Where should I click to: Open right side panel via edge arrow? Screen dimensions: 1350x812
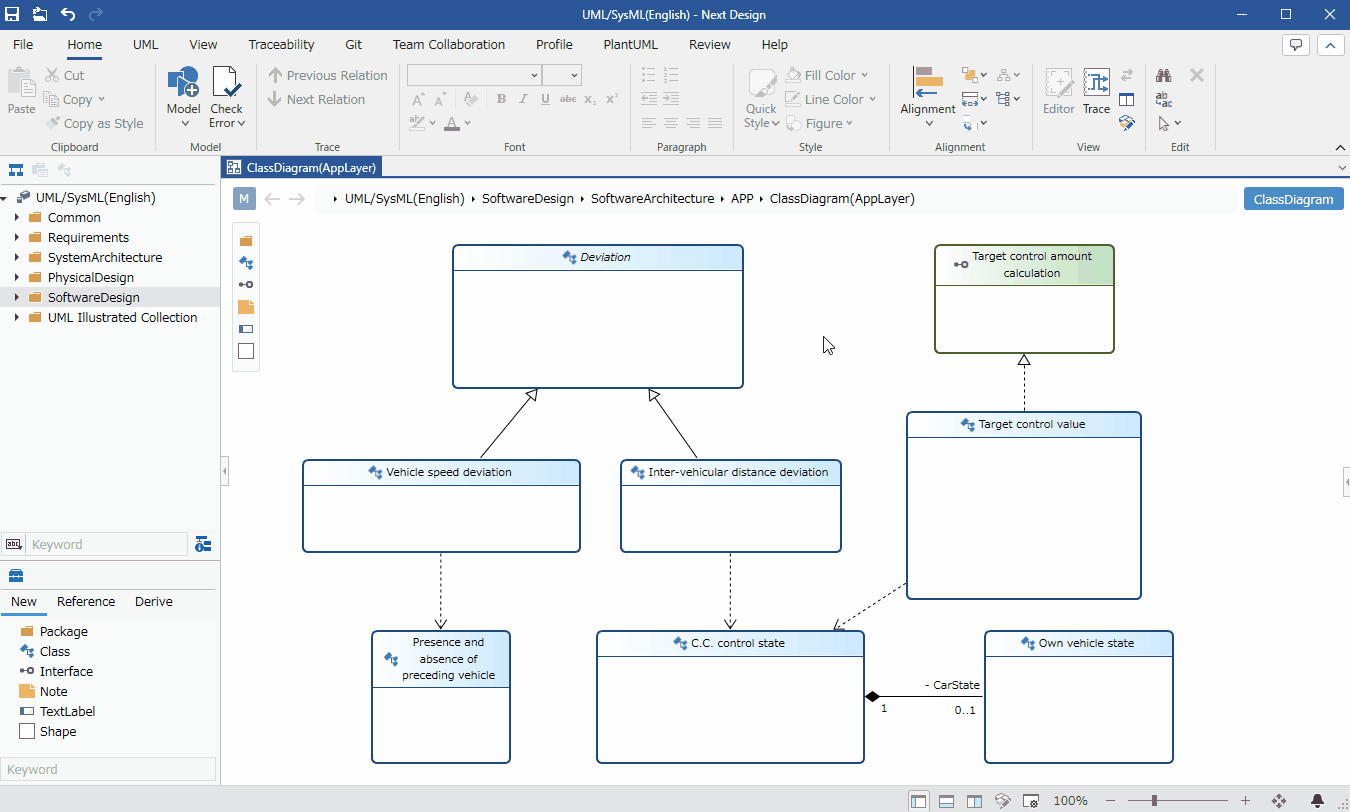(x=1346, y=482)
